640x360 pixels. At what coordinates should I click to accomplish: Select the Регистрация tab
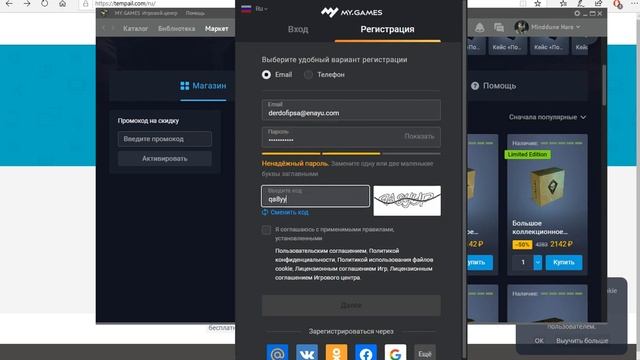387,29
